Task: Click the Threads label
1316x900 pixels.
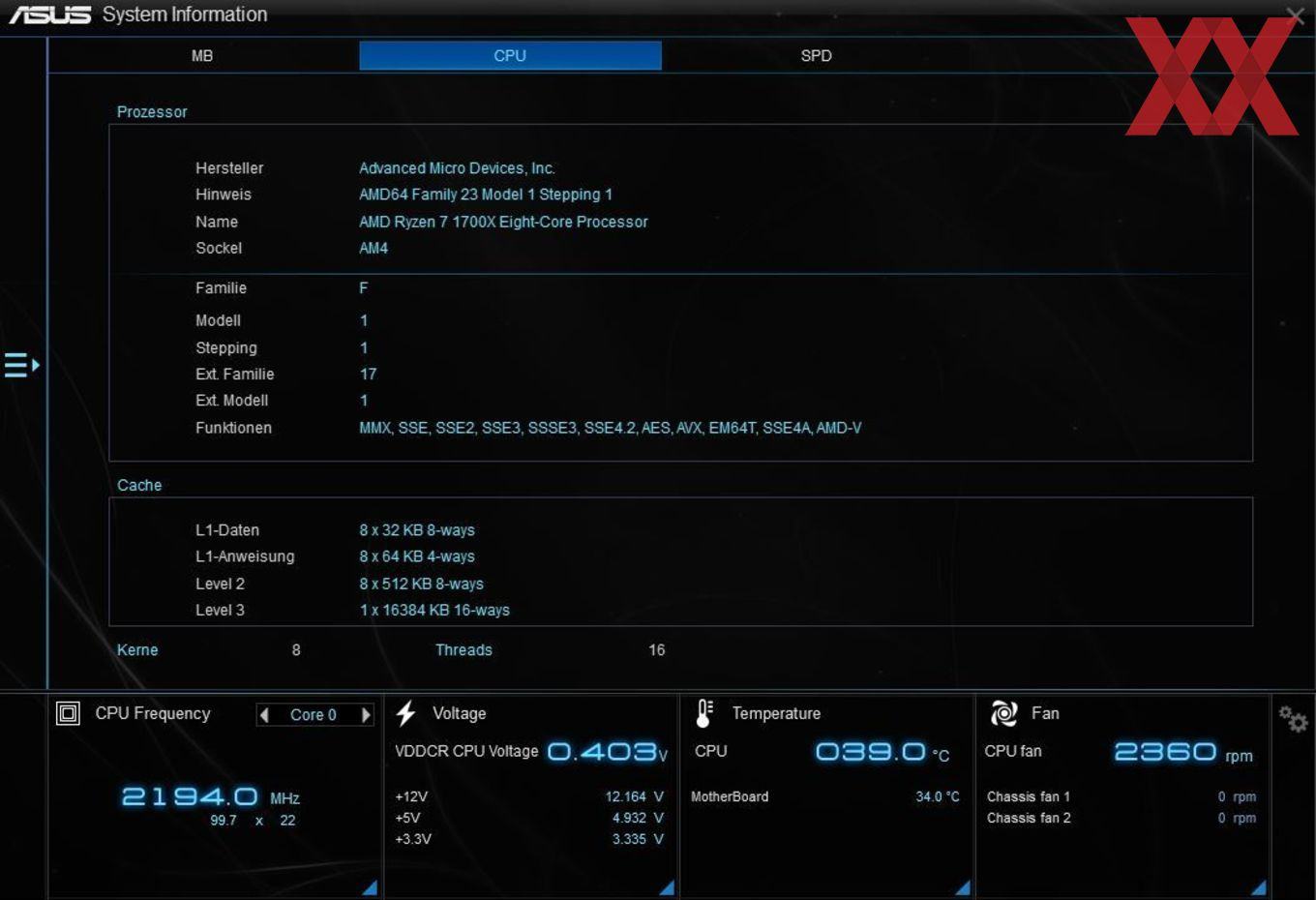Action: click(464, 650)
